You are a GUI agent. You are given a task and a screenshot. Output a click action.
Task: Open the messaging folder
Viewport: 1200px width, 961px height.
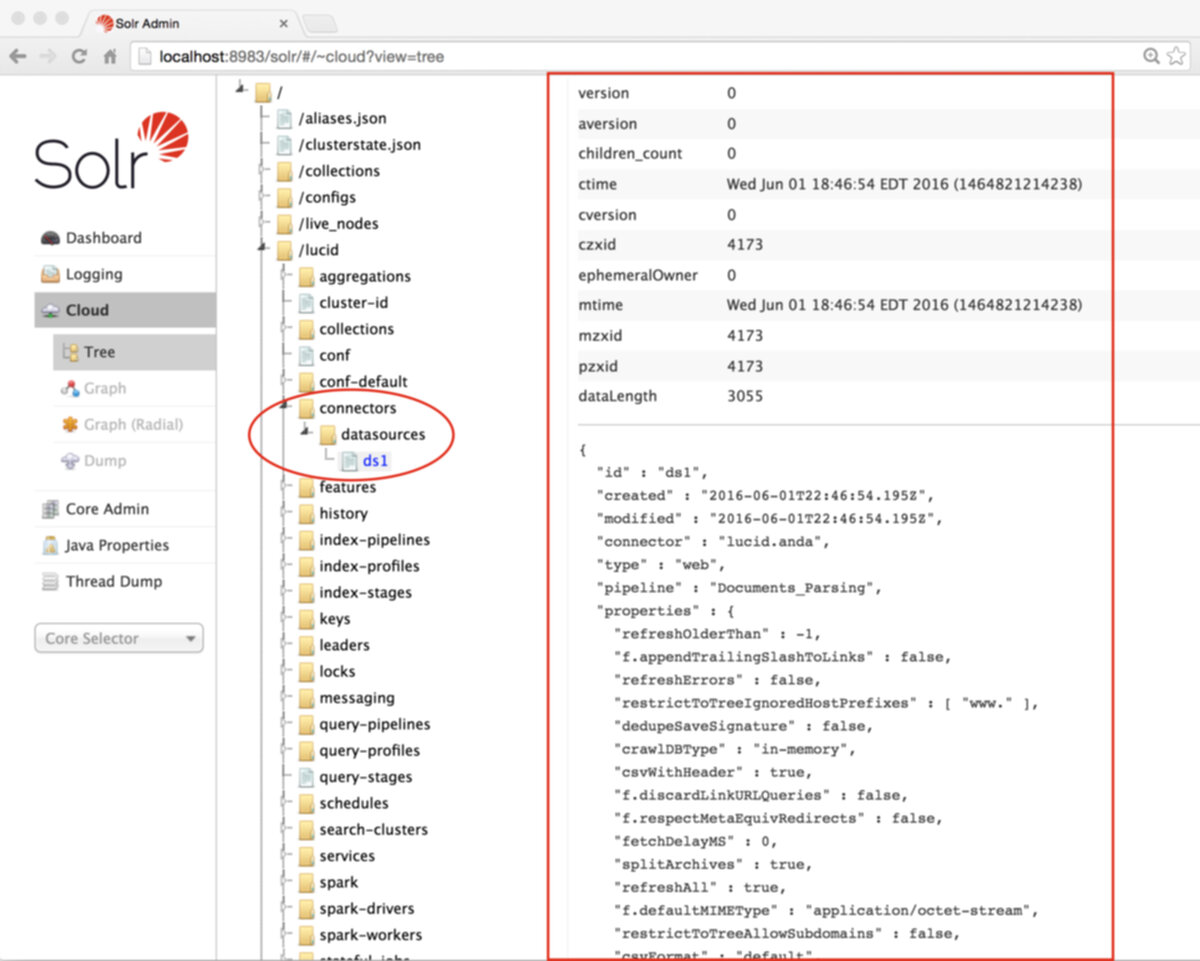click(x=356, y=697)
